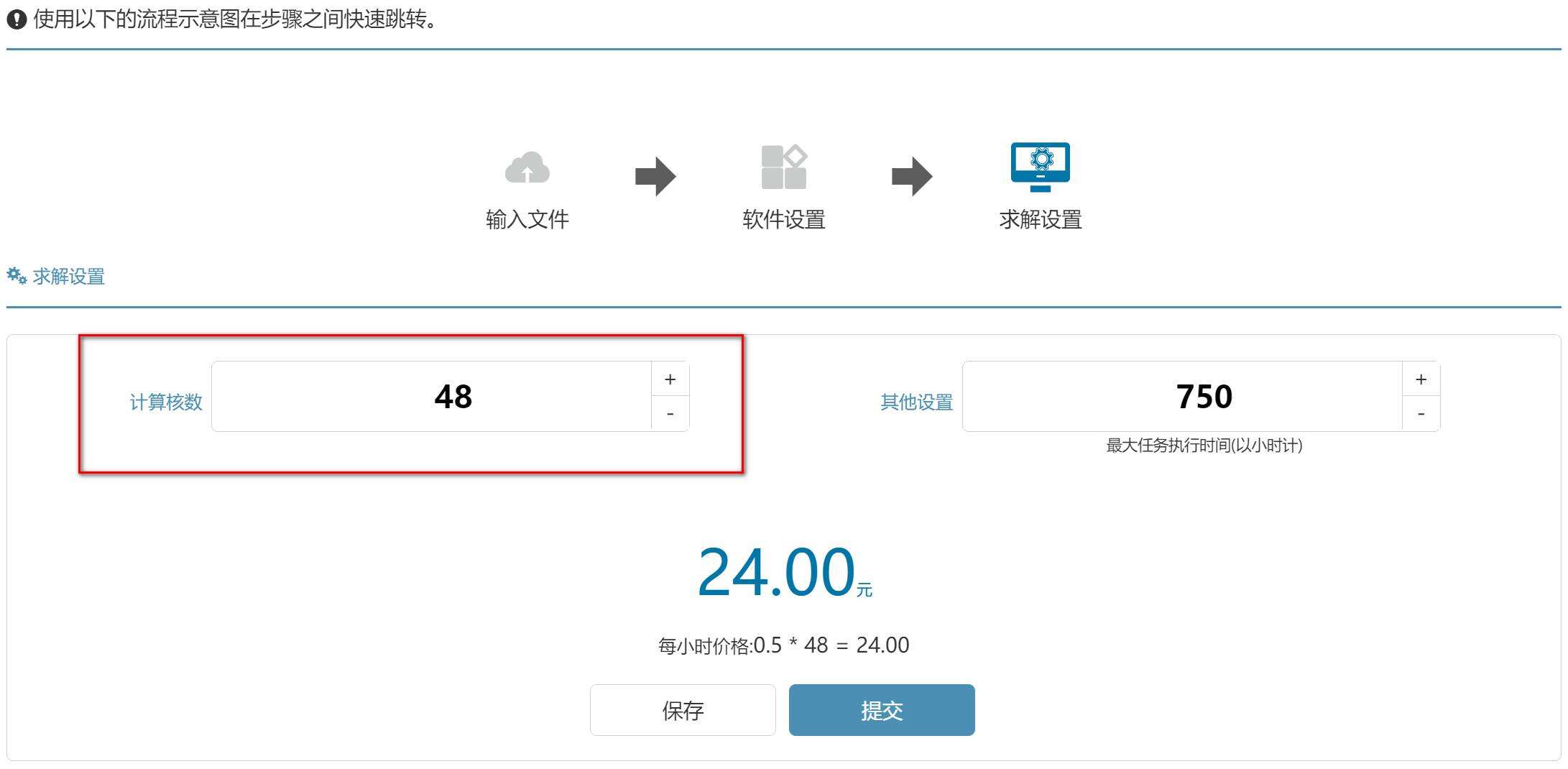
Task: Click the arrow between 软件设置 and 求解设置
Action: tap(911, 176)
